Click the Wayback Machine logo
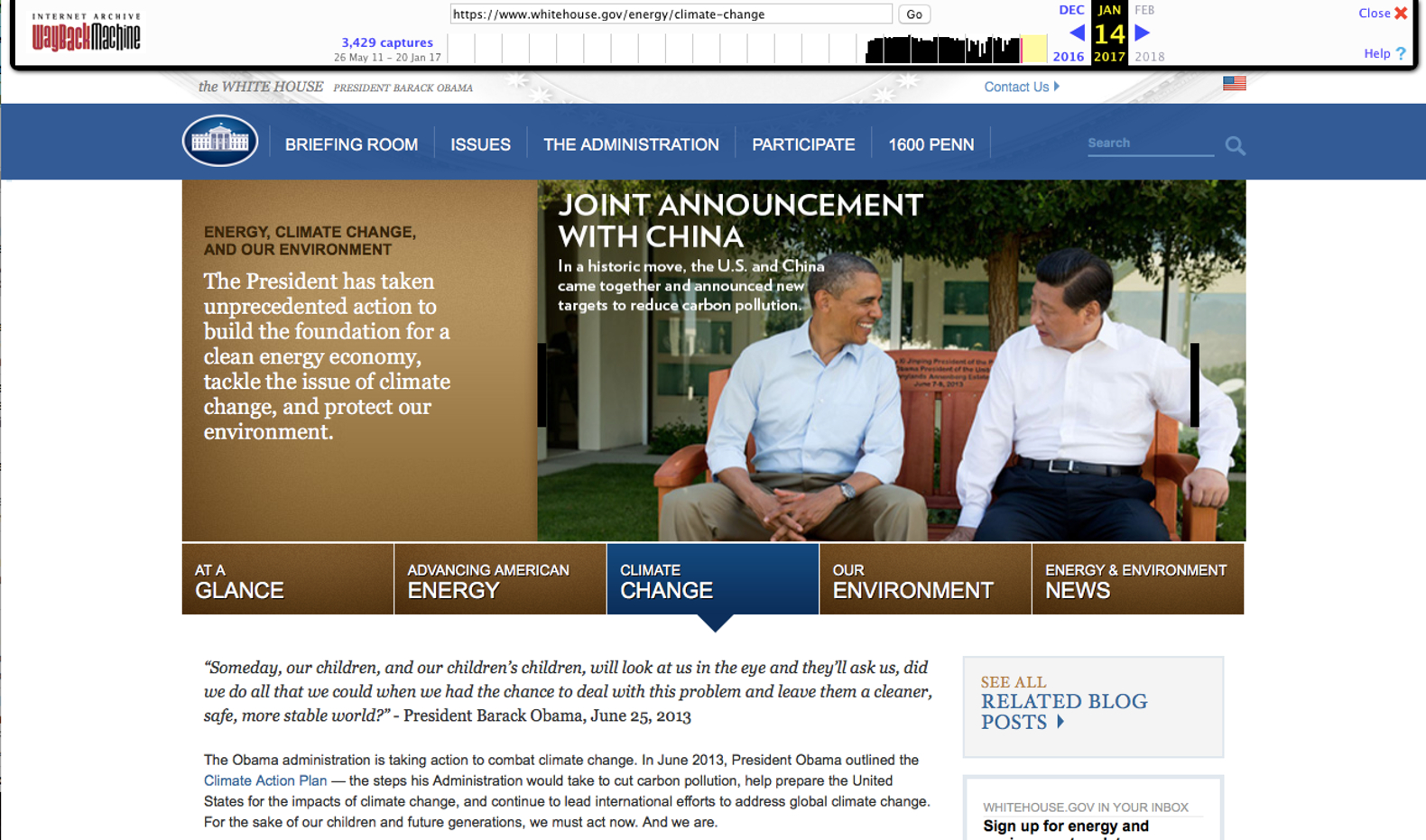 pos(86,32)
